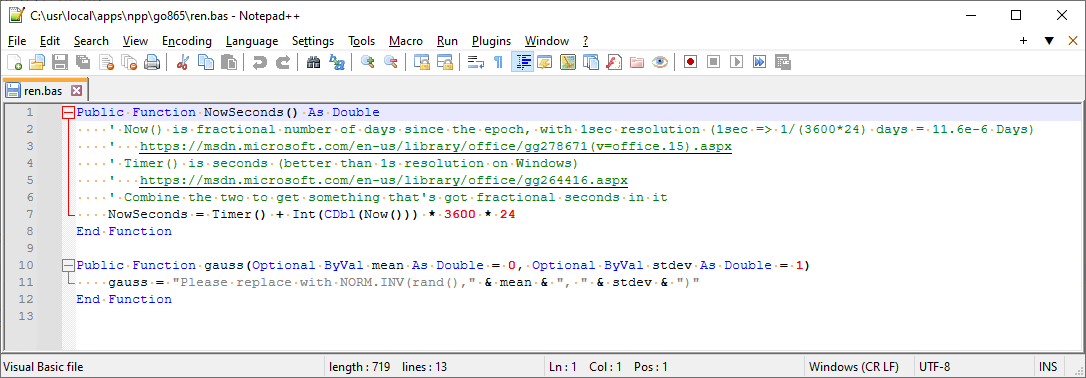The image size is (1086, 378).
Task: Toggle synchronize horizontal scrolling icon
Action: coord(444,62)
